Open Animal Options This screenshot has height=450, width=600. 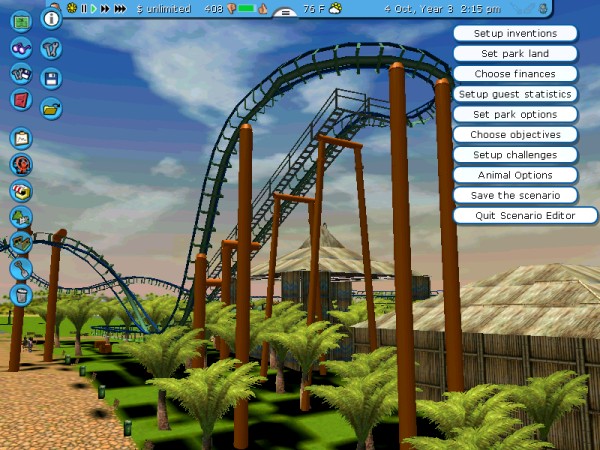click(x=515, y=175)
